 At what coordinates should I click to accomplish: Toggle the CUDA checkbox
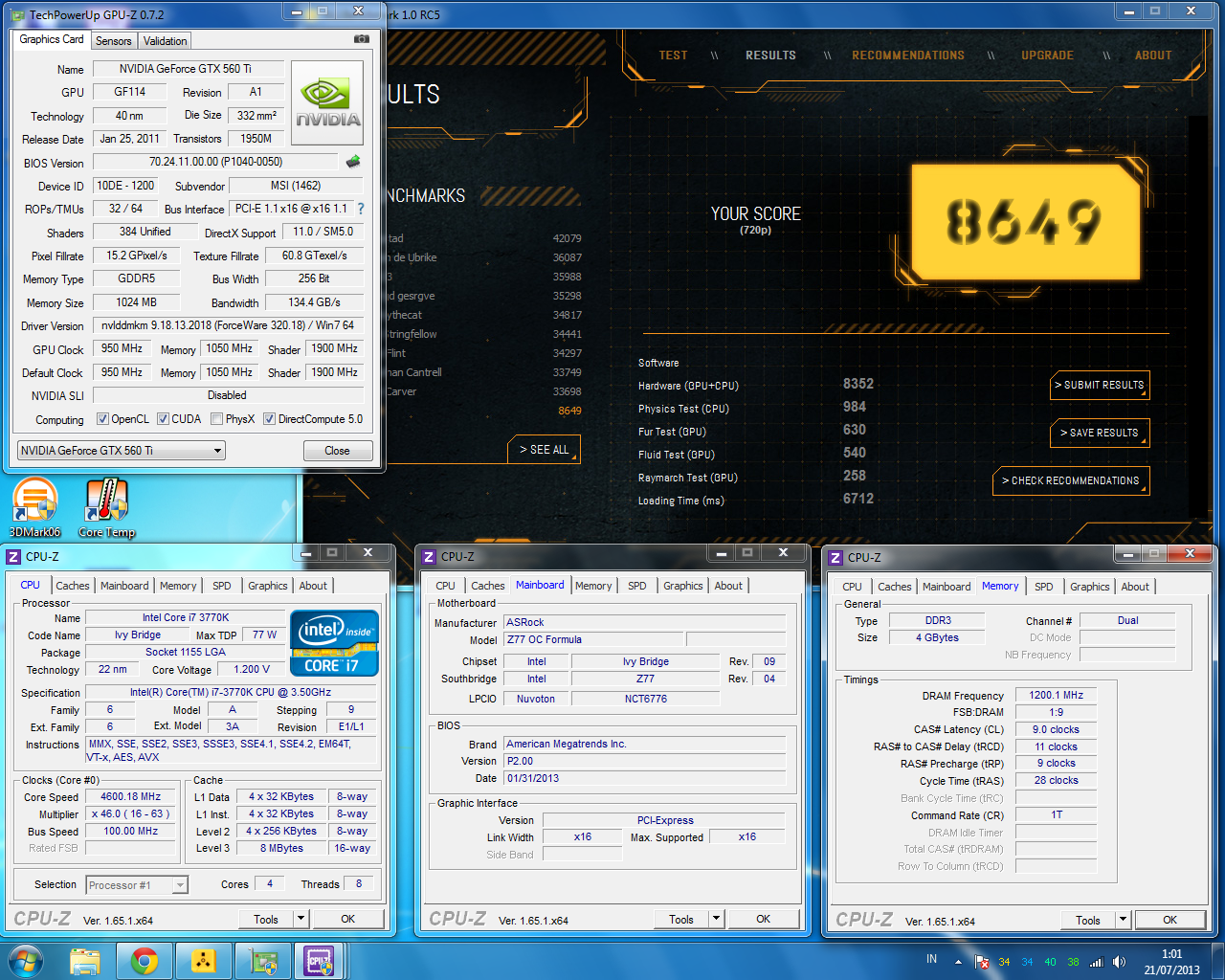pyautogui.click(x=164, y=419)
